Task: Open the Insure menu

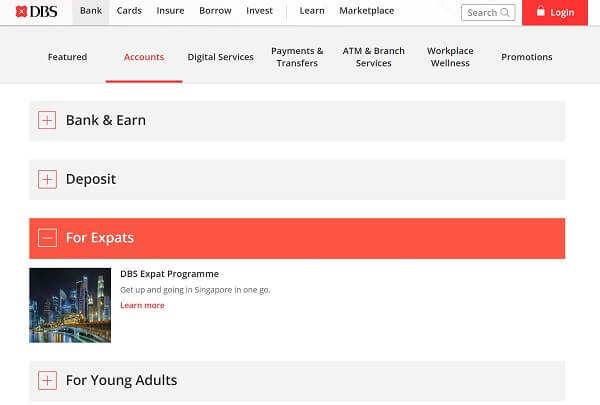Action: (170, 11)
